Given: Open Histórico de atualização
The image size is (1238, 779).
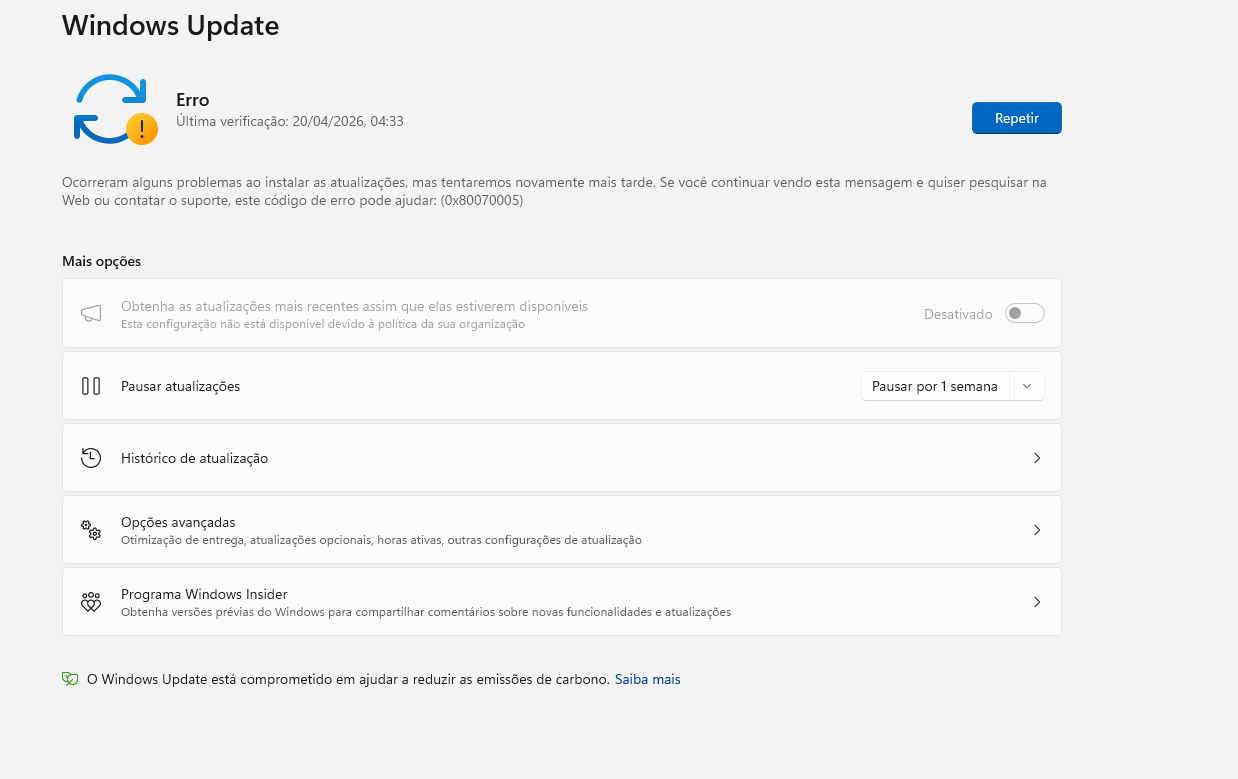Looking at the screenshot, I should 562,458.
